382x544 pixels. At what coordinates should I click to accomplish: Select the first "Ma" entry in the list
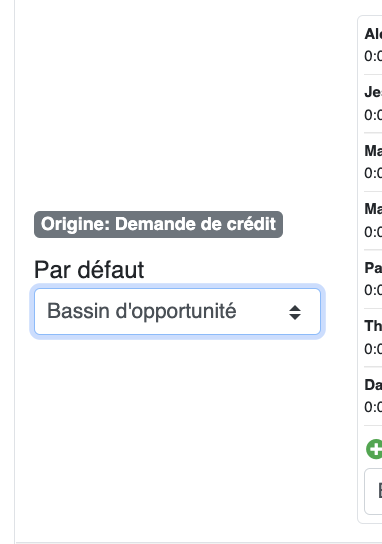point(373,162)
